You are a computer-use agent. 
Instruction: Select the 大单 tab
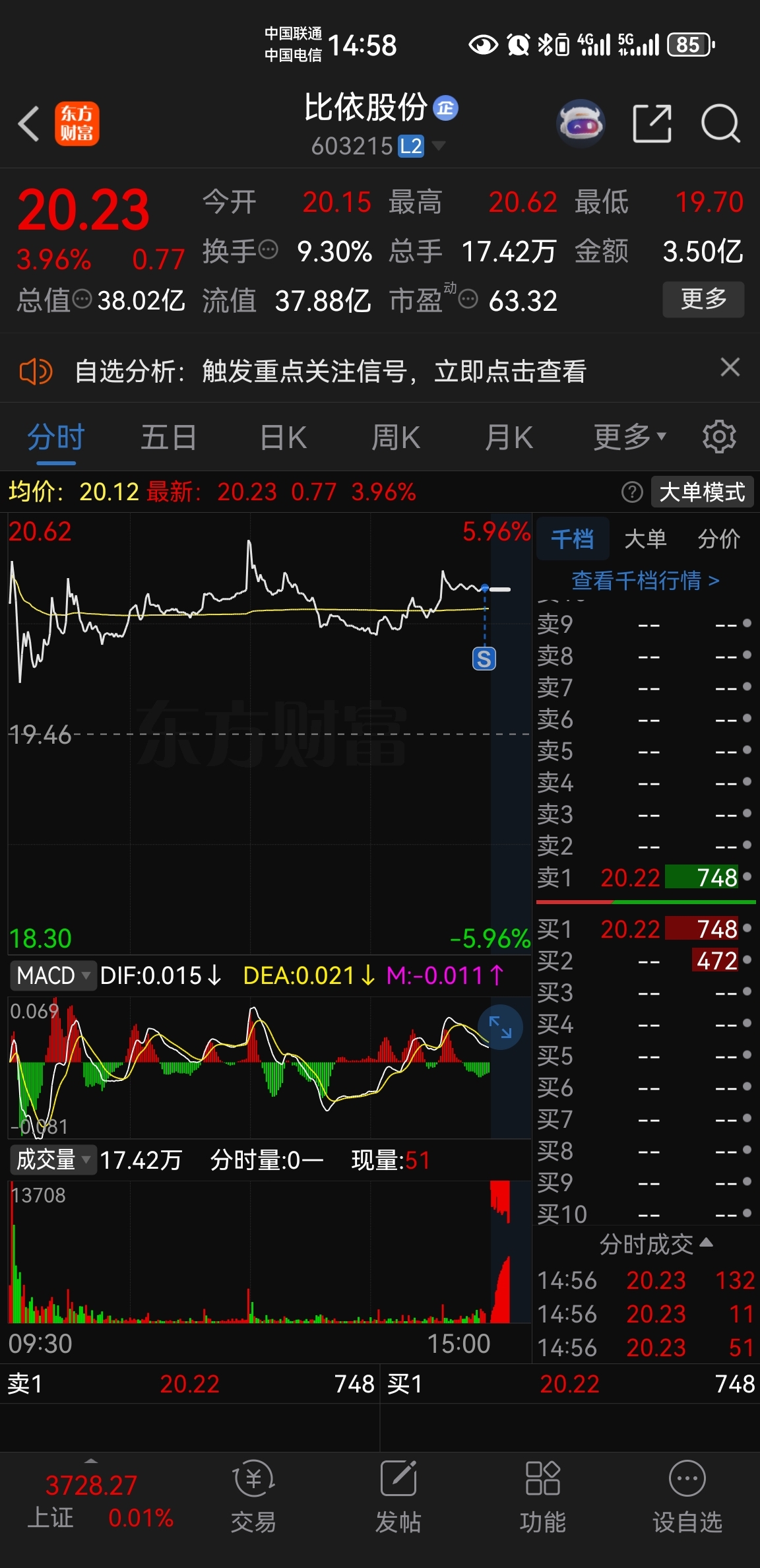(645, 539)
